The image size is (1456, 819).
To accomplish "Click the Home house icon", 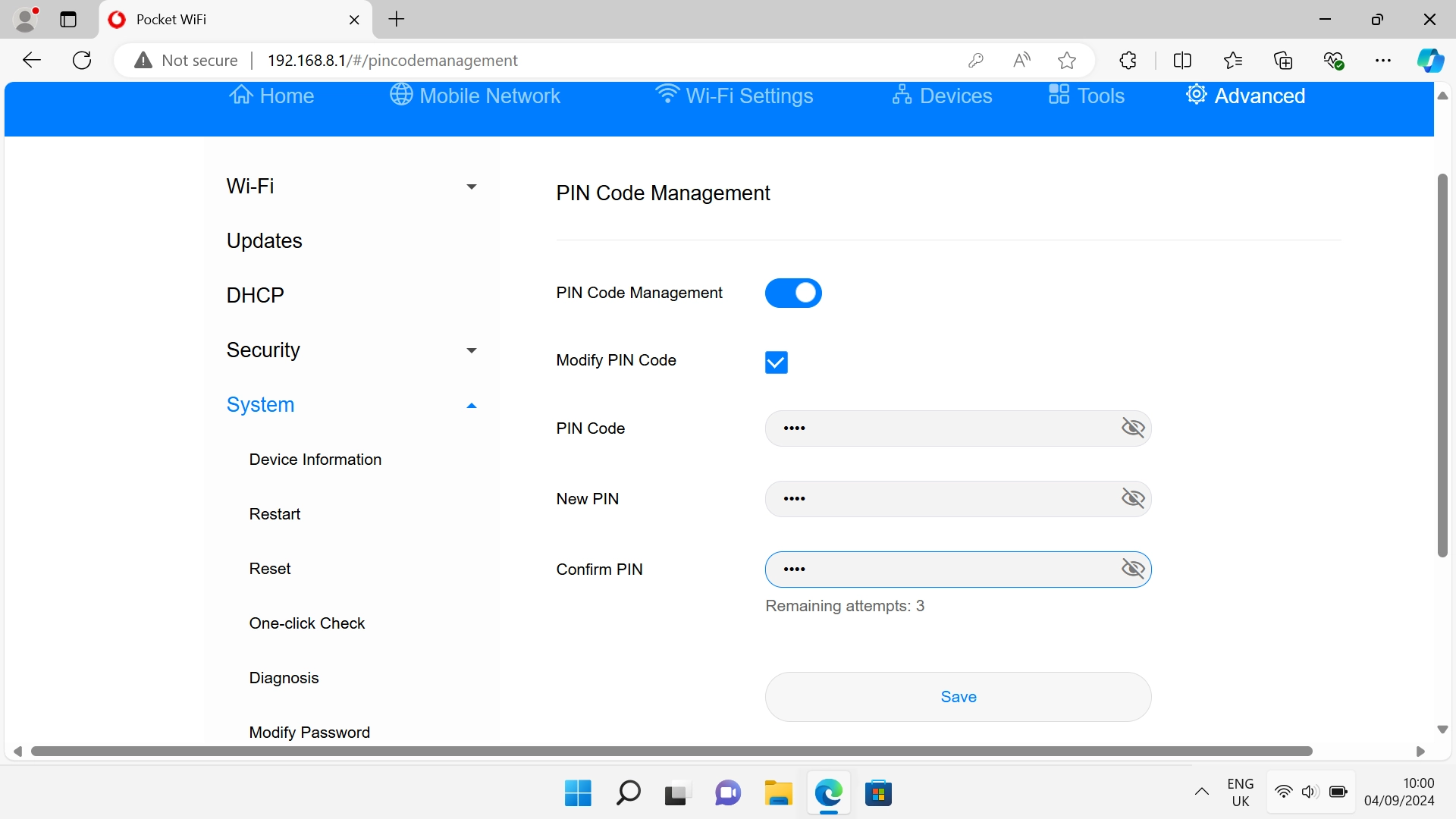I will 241,95.
